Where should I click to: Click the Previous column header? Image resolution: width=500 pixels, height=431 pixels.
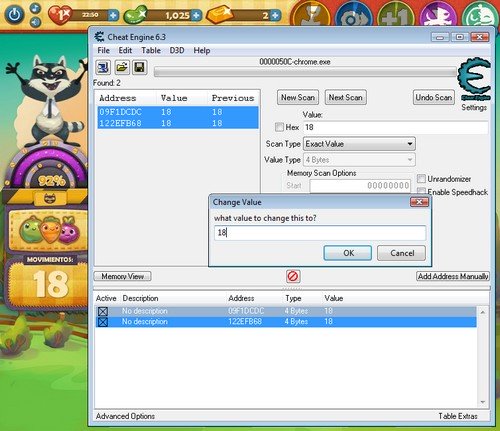point(233,98)
